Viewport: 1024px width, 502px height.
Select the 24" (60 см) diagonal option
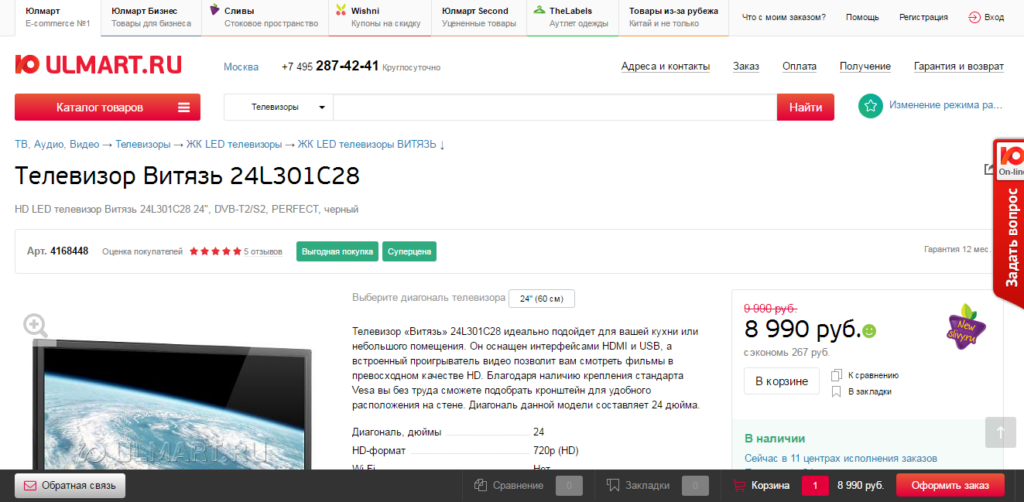pyautogui.click(x=541, y=298)
